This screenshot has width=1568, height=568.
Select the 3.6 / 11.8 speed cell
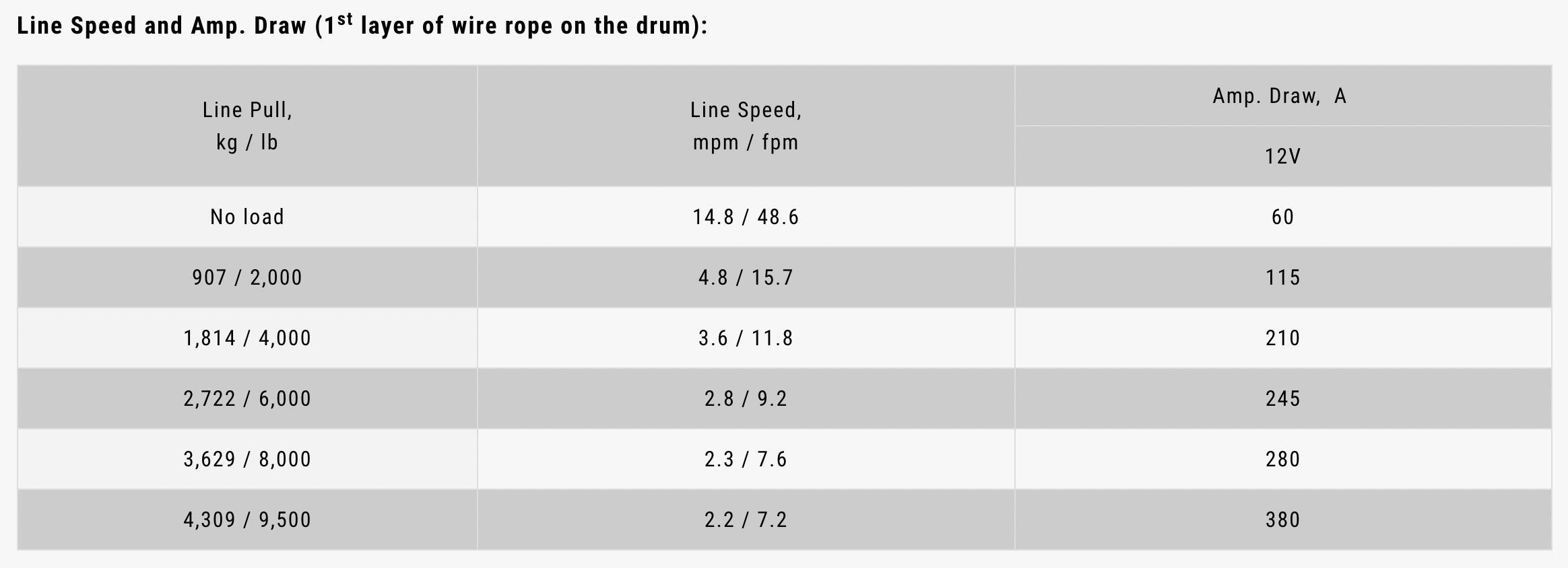point(746,338)
